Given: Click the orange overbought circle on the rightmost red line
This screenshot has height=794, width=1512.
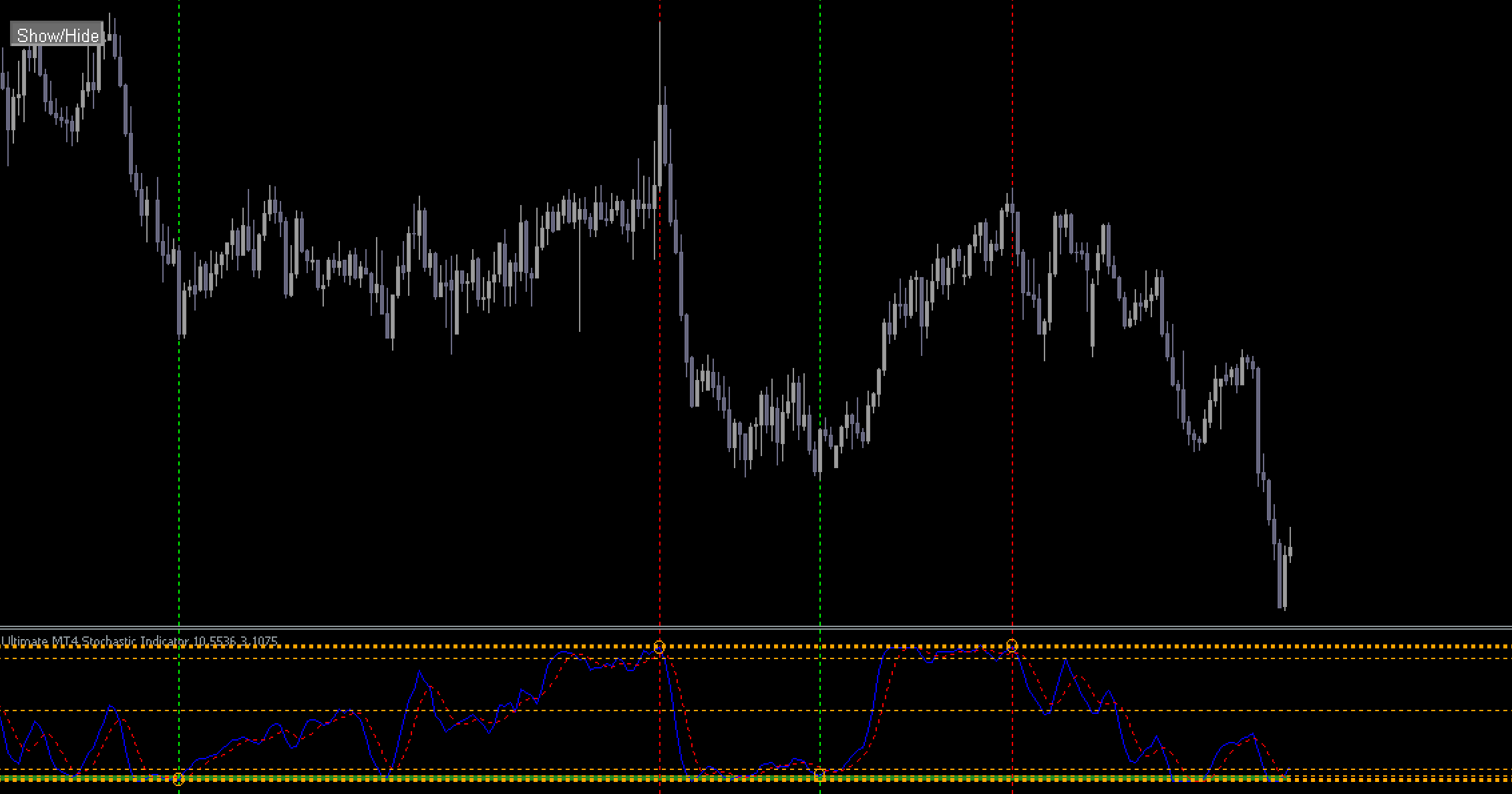Looking at the screenshot, I should click(x=1012, y=645).
